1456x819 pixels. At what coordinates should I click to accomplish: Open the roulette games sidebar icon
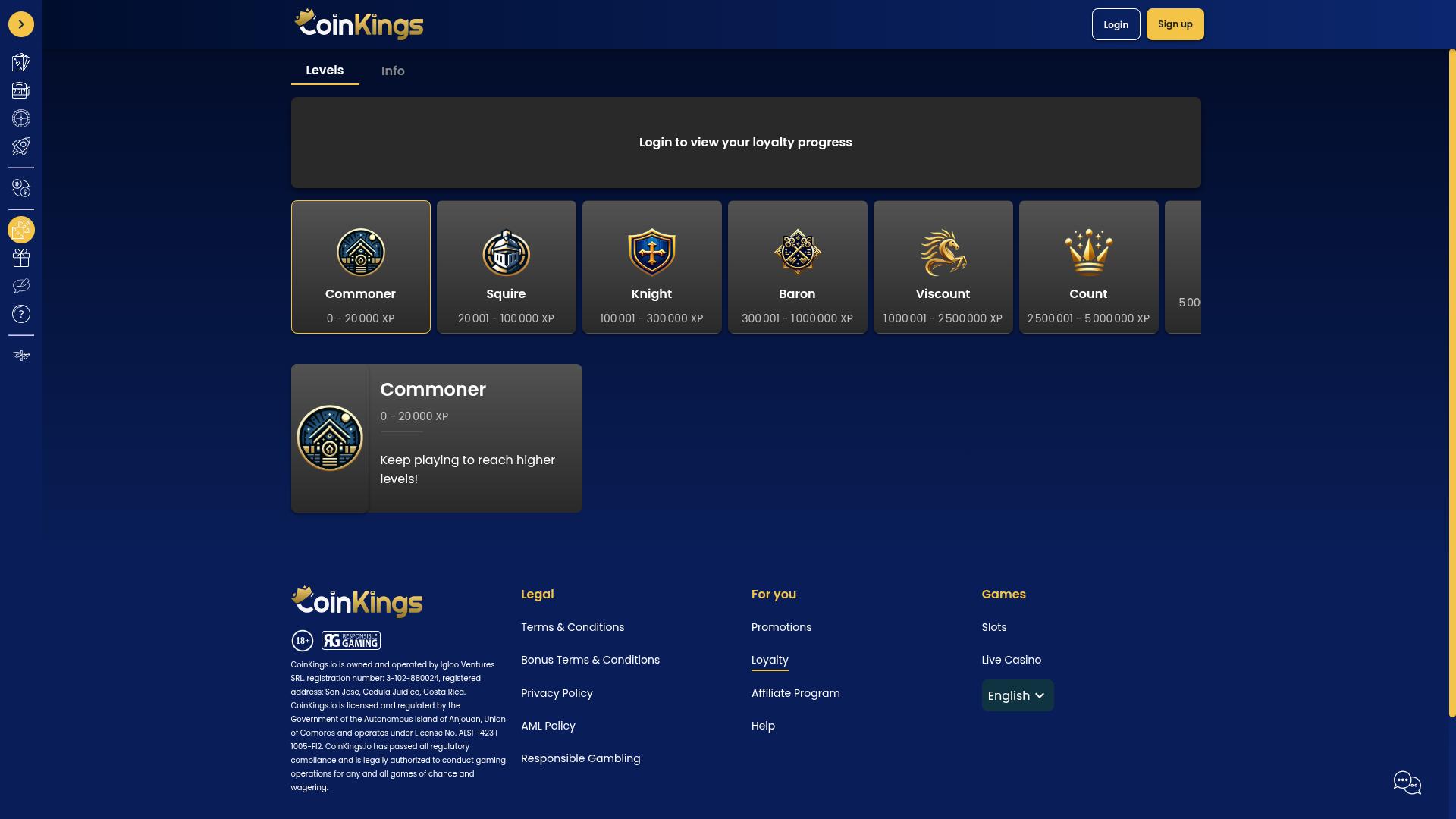[x=21, y=118]
